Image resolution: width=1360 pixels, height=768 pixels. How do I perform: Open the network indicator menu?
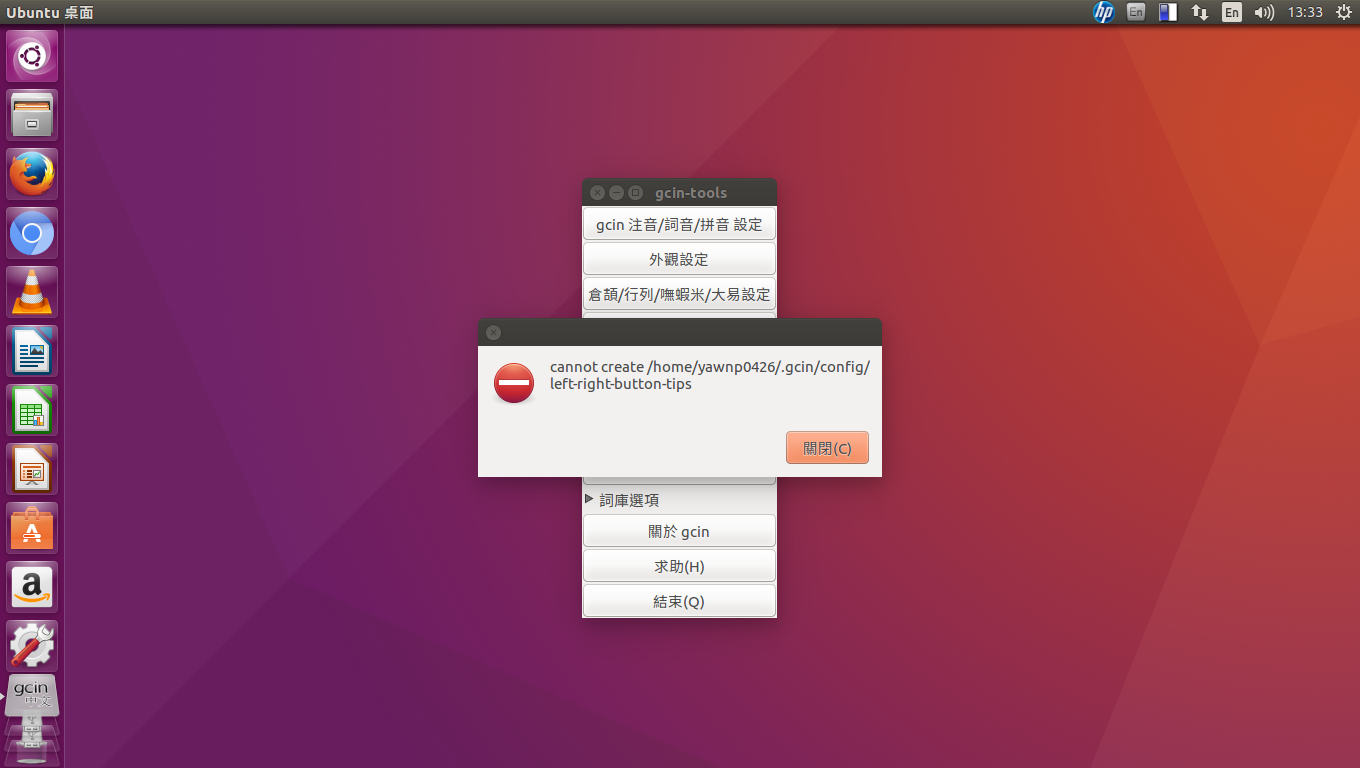(1200, 12)
